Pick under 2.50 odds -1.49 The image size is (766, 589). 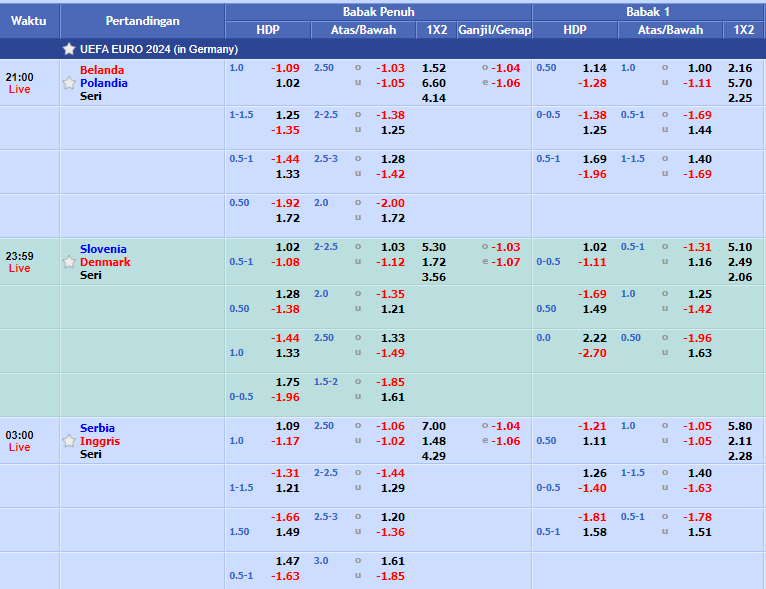coord(390,353)
